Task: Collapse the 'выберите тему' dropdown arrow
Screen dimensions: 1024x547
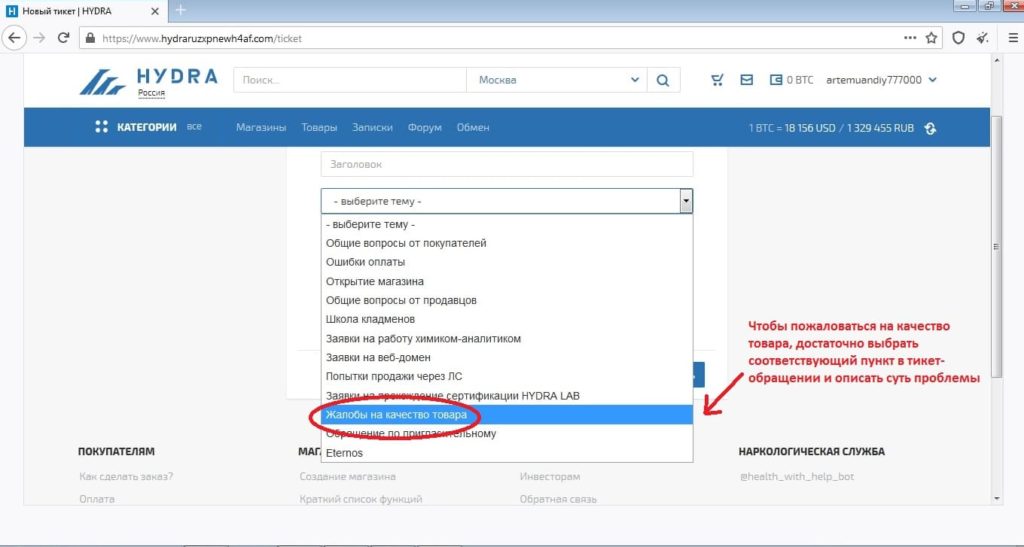Action: pos(685,201)
